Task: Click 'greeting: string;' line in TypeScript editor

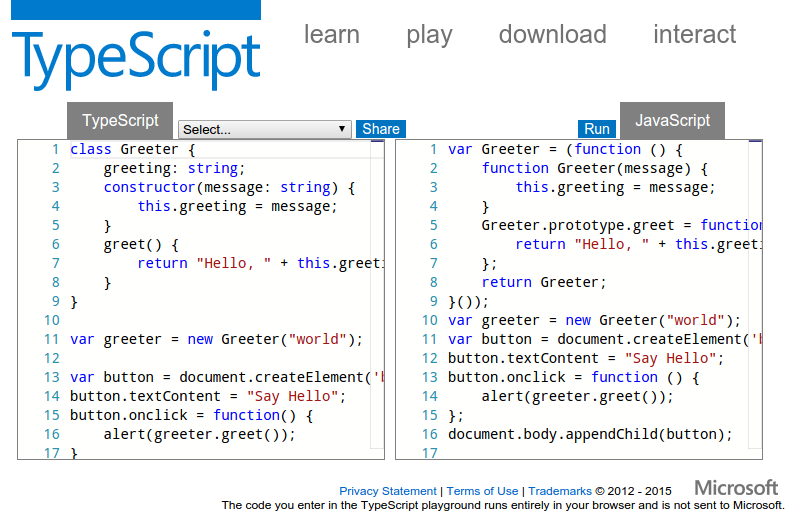Action: click(x=174, y=168)
